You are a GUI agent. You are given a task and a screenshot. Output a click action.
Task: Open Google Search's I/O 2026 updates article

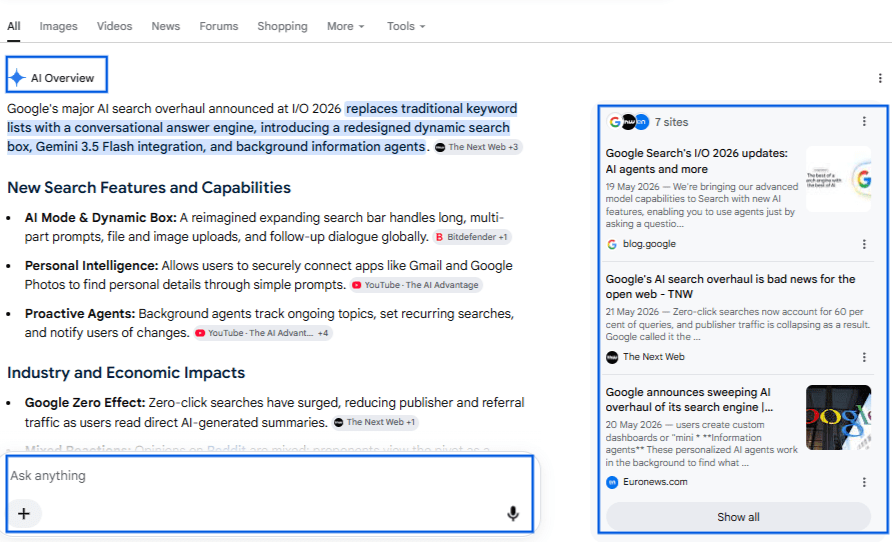697,161
